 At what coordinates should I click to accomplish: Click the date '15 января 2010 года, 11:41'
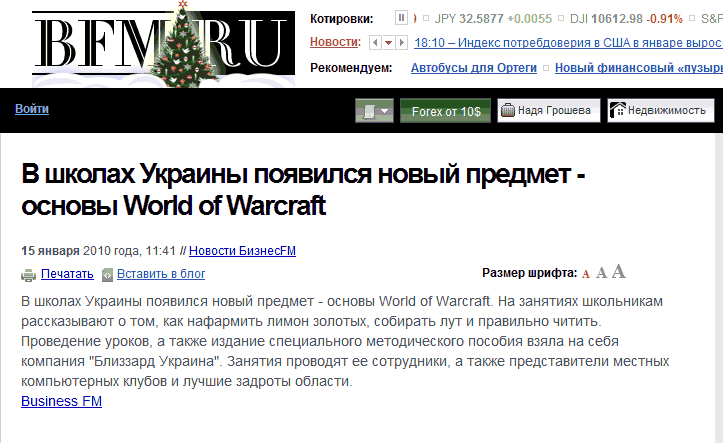click(98, 251)
